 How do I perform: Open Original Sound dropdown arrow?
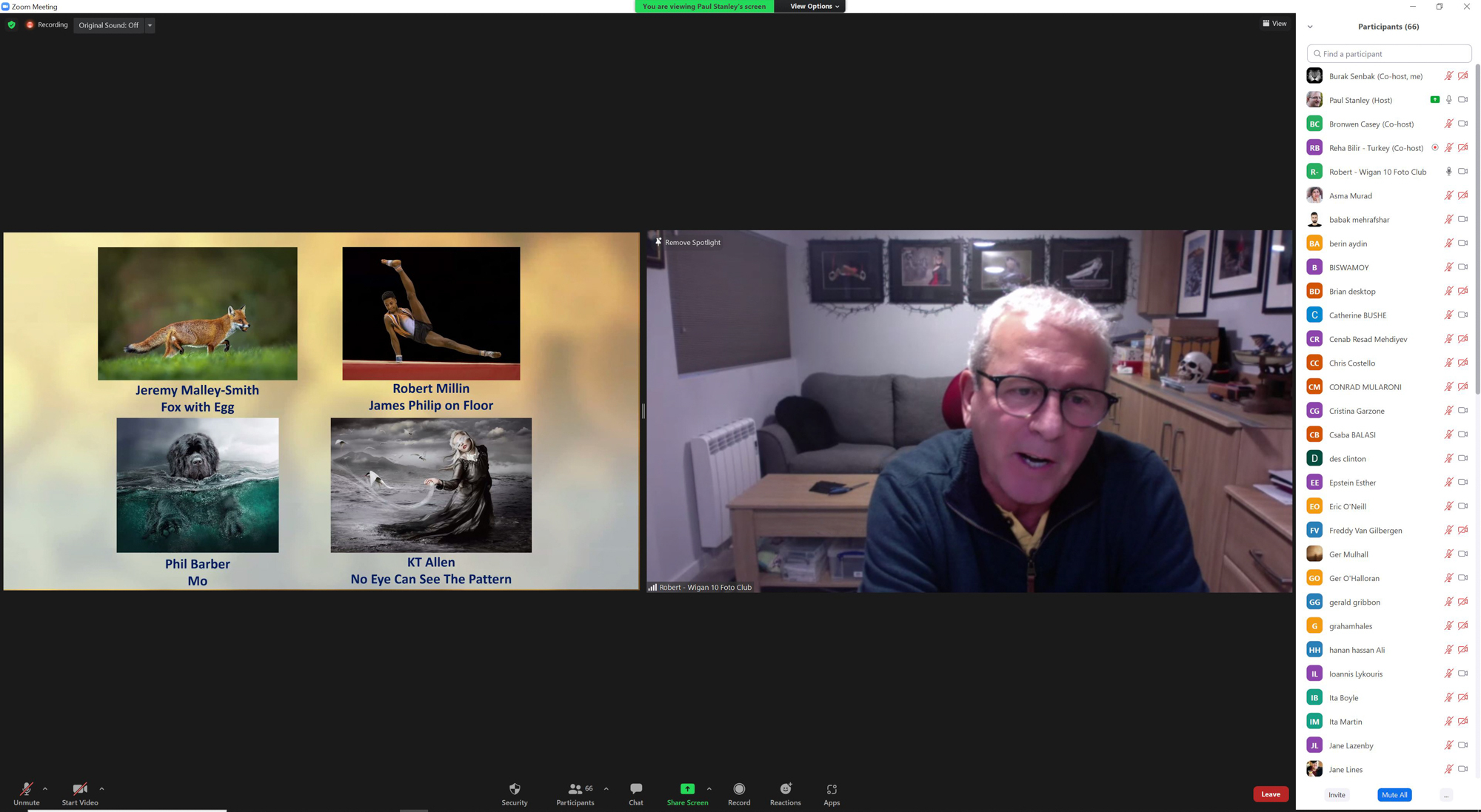[x=150, y=25]
